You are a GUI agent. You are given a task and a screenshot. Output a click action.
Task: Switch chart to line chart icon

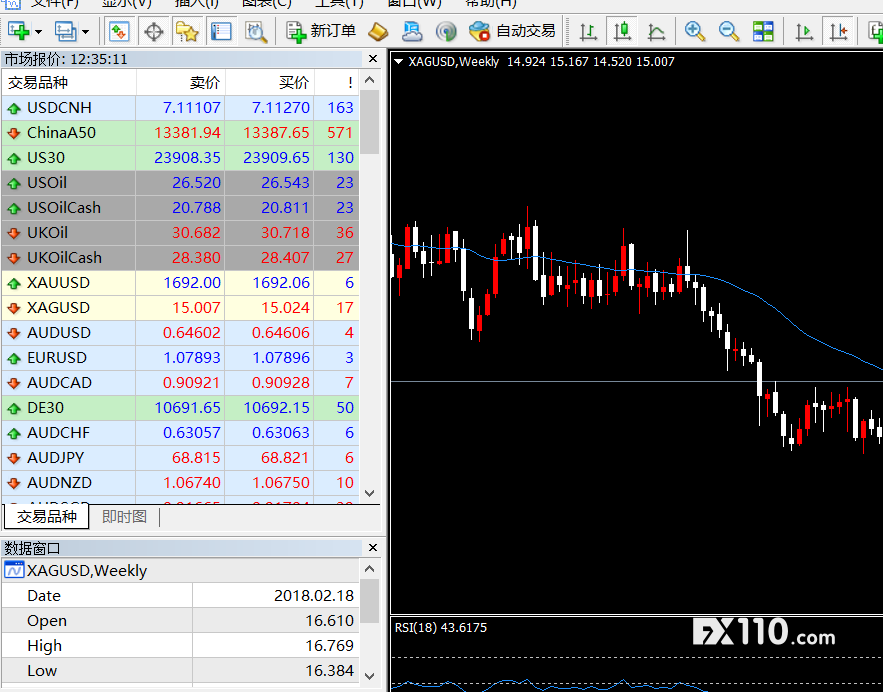point(656,32)
